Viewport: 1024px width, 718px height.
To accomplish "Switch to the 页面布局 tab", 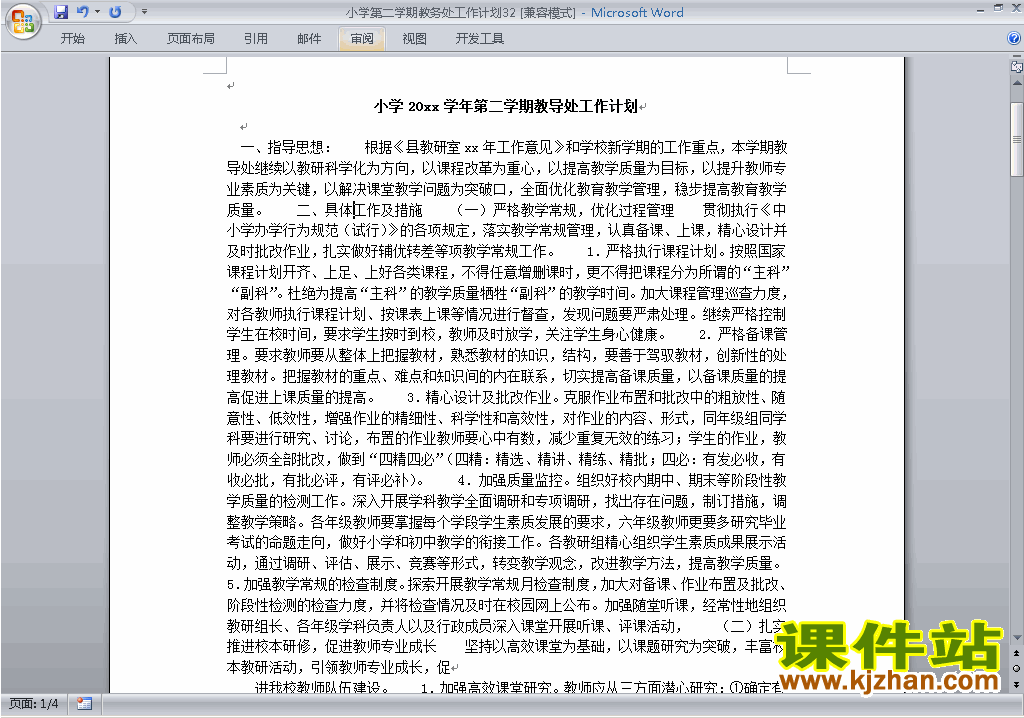I will point(191,39).
